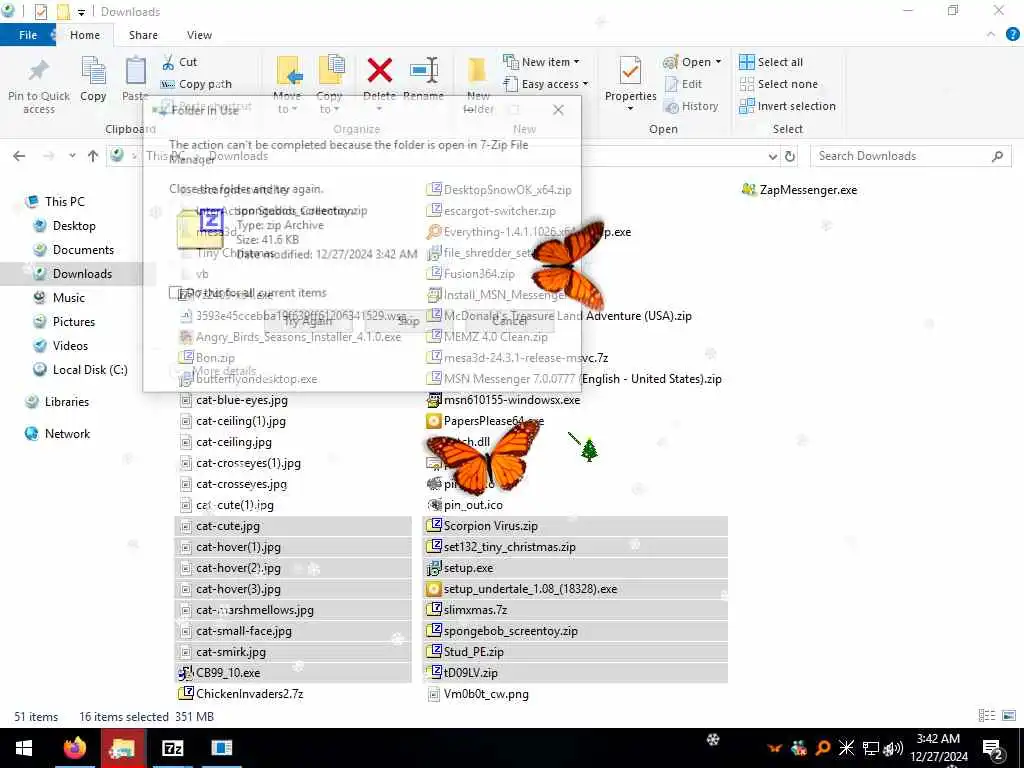The image size is (1024, 768).
Task: Open the quick access toolbar dropdown
Action: [x=81, y=12]
